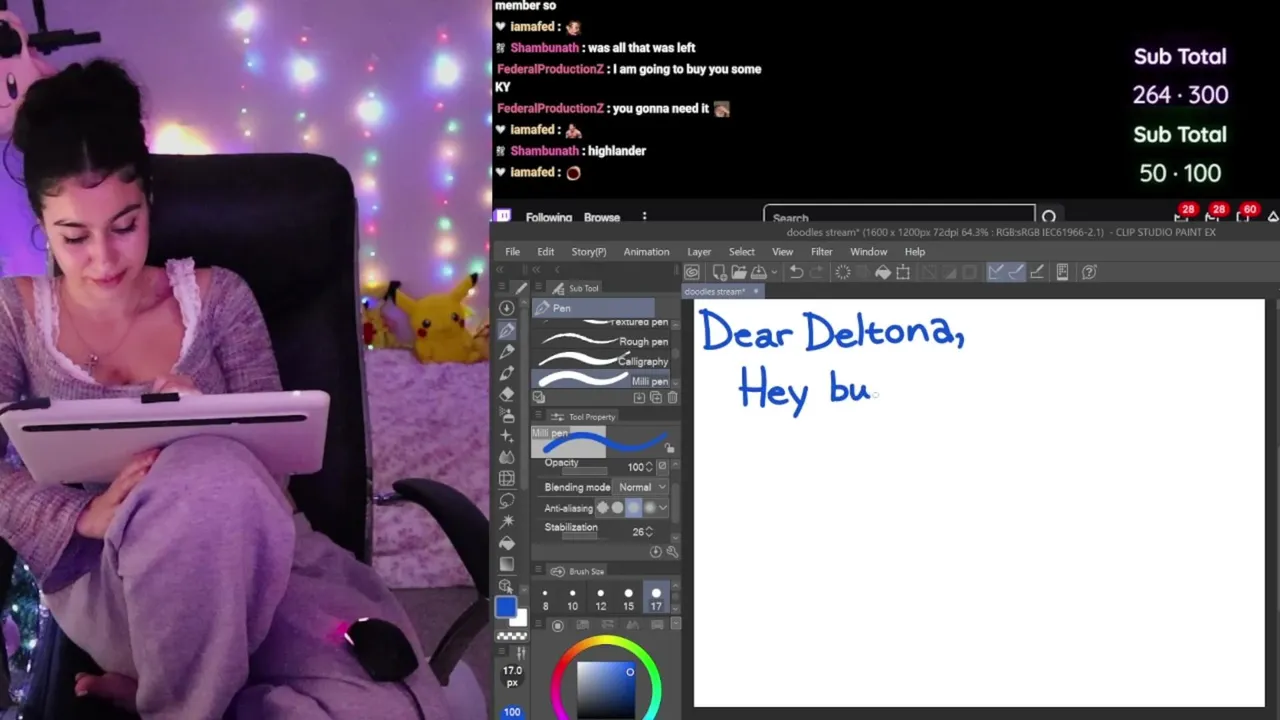Toggle Snap to Grid icon

pyautogui.click(x=1037, y=272)
